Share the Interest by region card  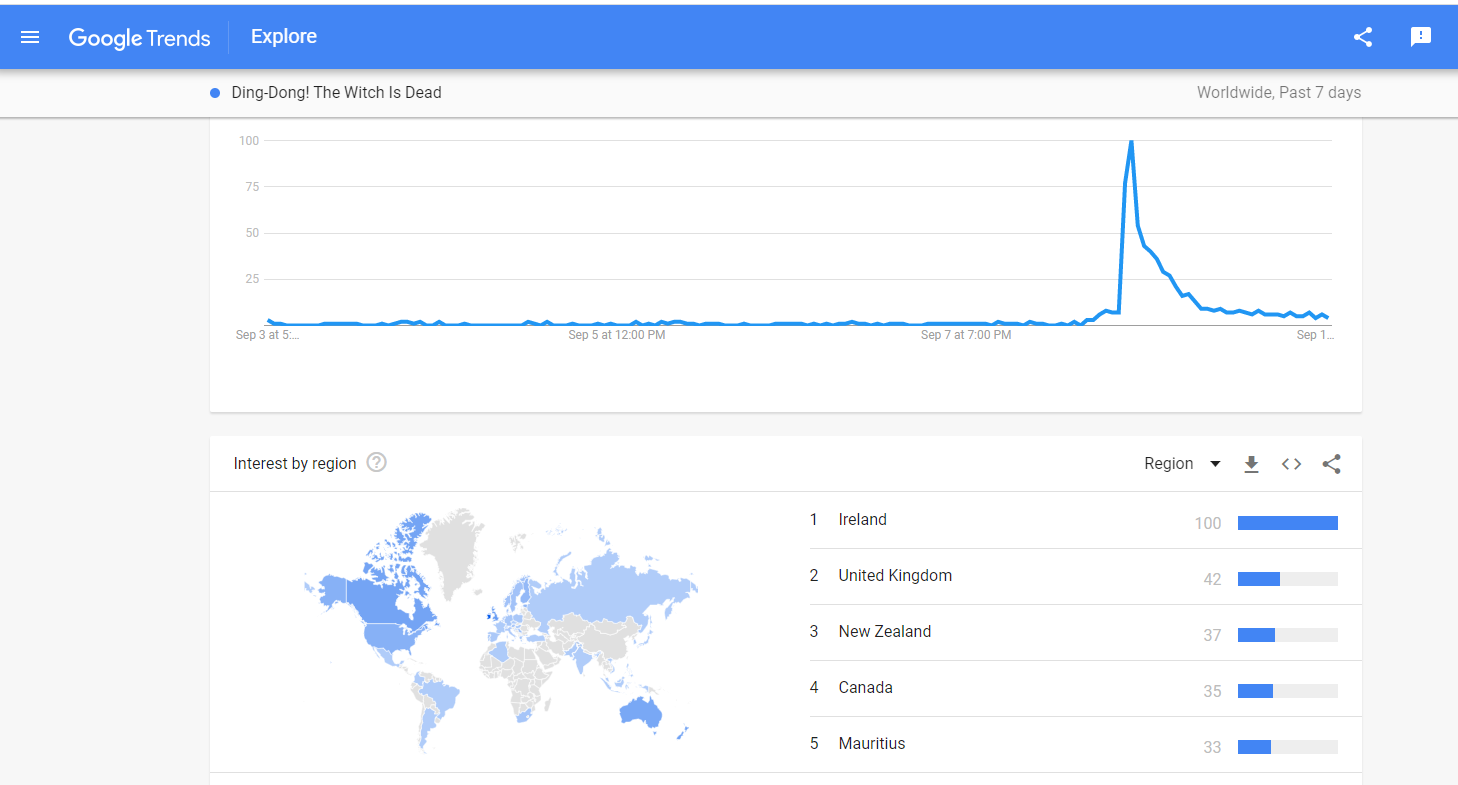(1331, 464)
